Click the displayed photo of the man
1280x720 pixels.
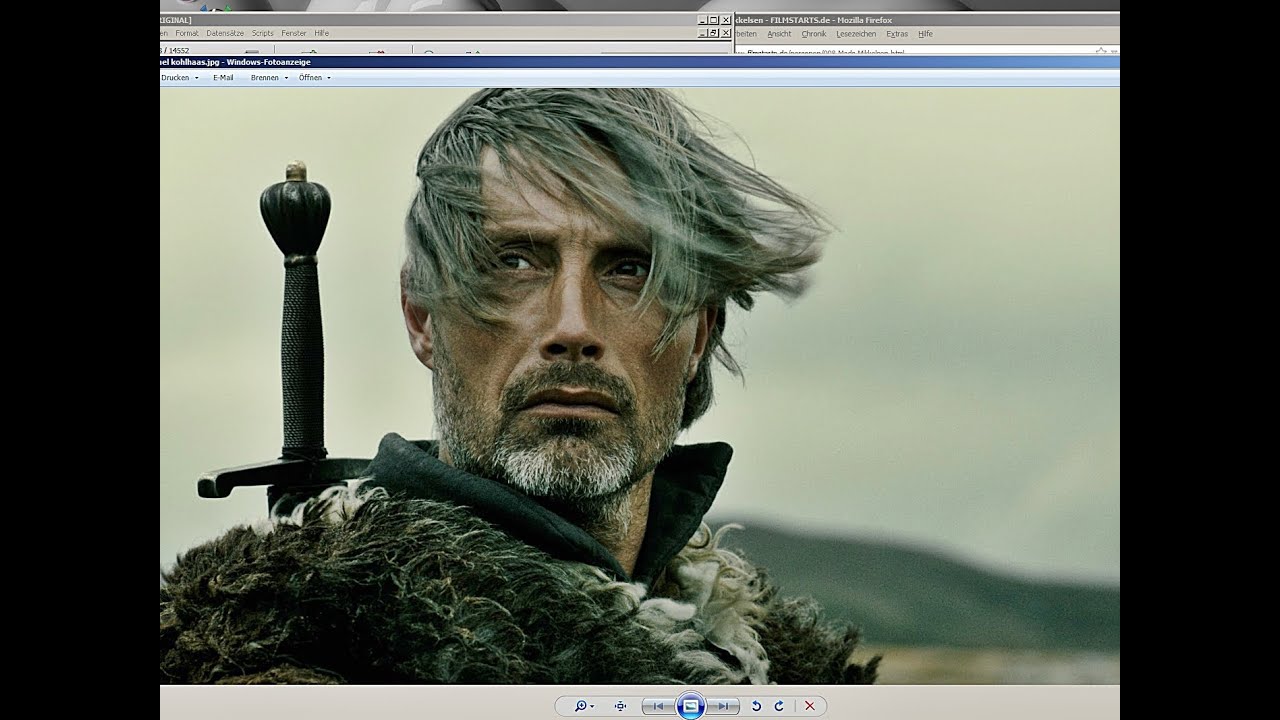point(640,386)
